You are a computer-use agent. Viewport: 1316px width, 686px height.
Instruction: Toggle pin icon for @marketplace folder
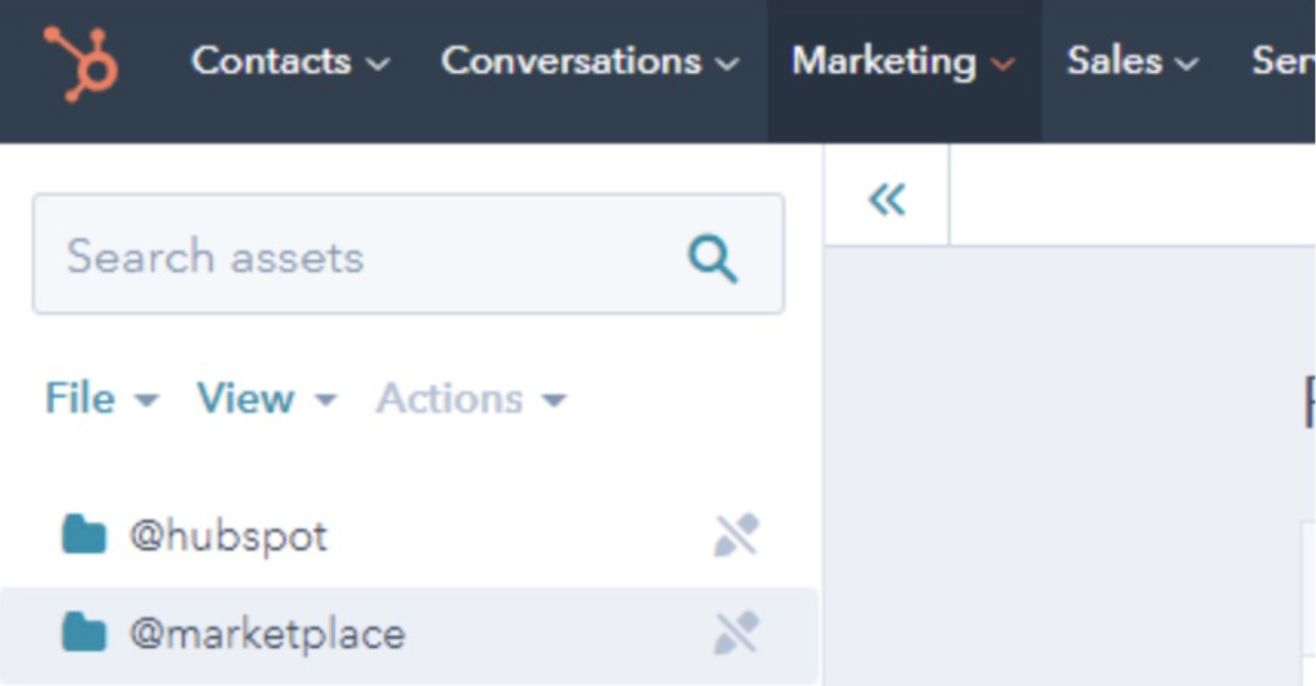pos(736,632)
